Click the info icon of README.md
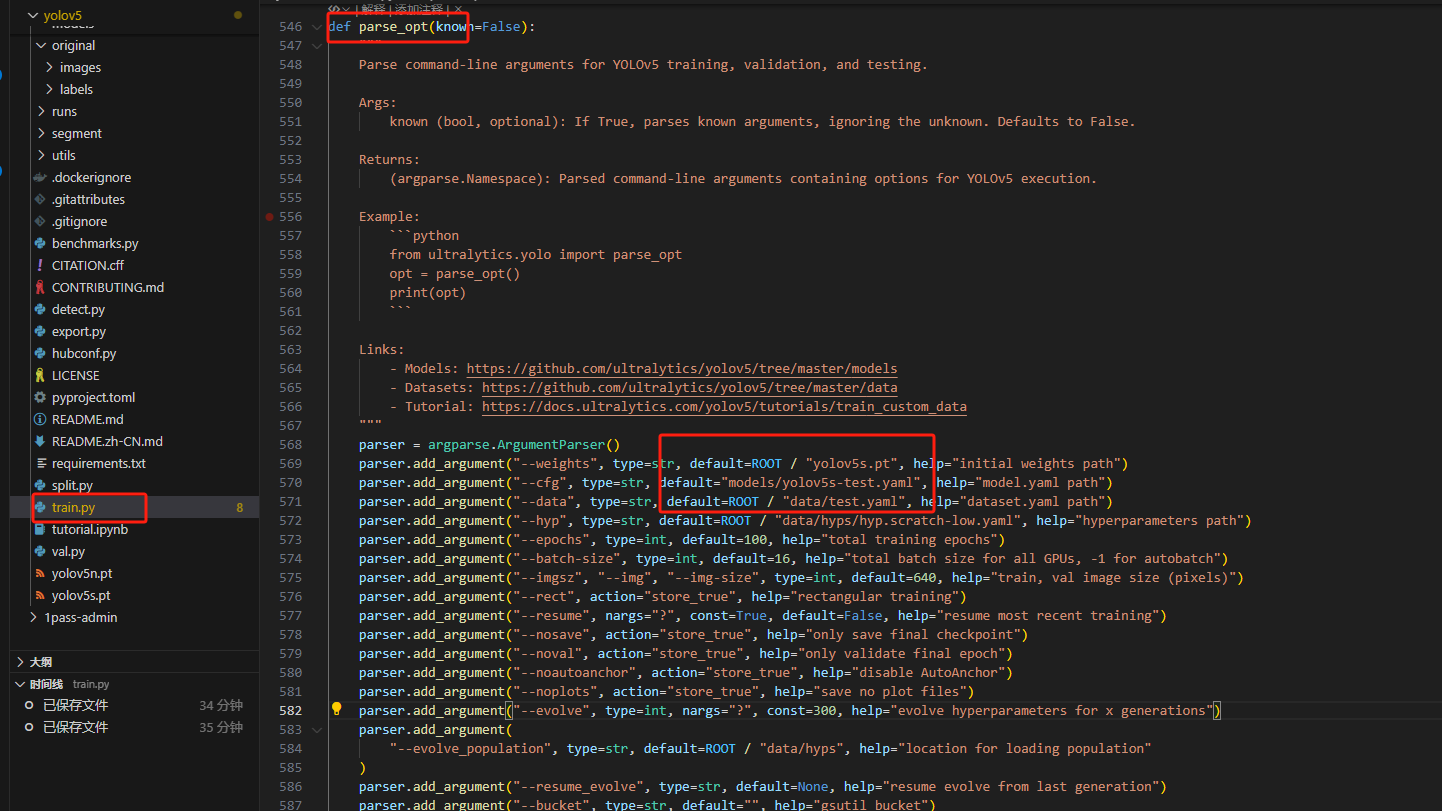The height and width of the screenshot is (811, 1442). tap(40, 419)
